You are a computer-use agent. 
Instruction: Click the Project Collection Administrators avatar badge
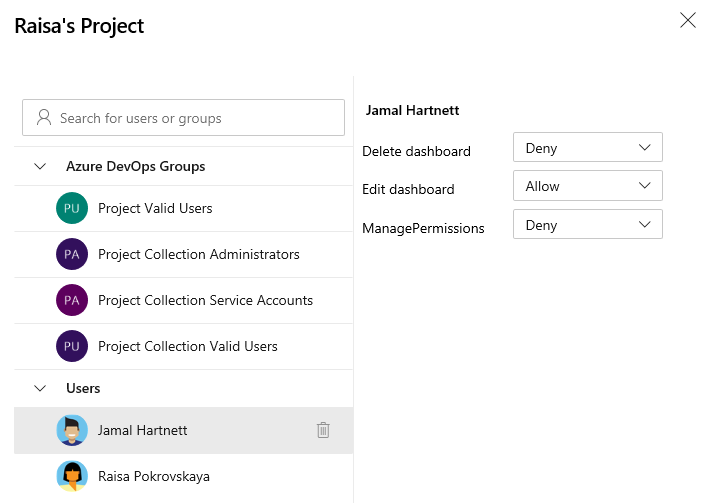tap(72, 254)
